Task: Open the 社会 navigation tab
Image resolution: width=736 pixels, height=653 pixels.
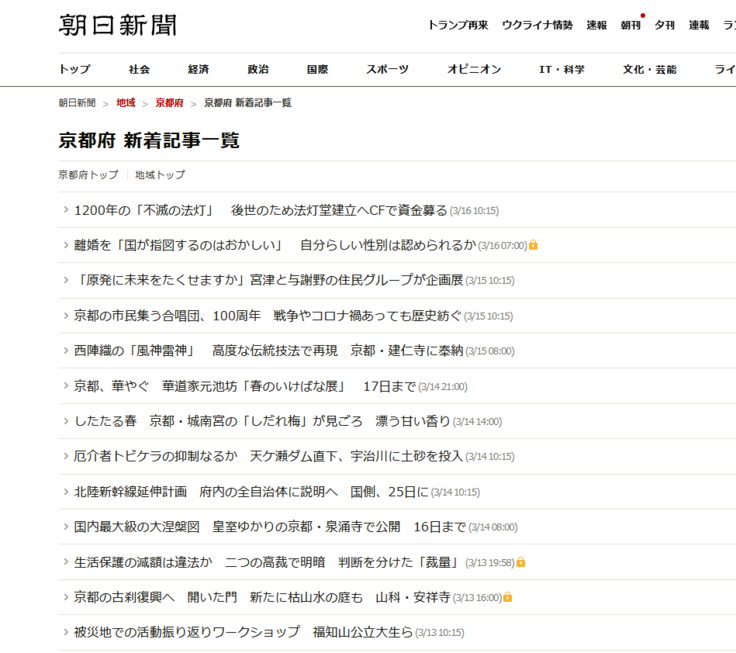Action: pos(139,69)
